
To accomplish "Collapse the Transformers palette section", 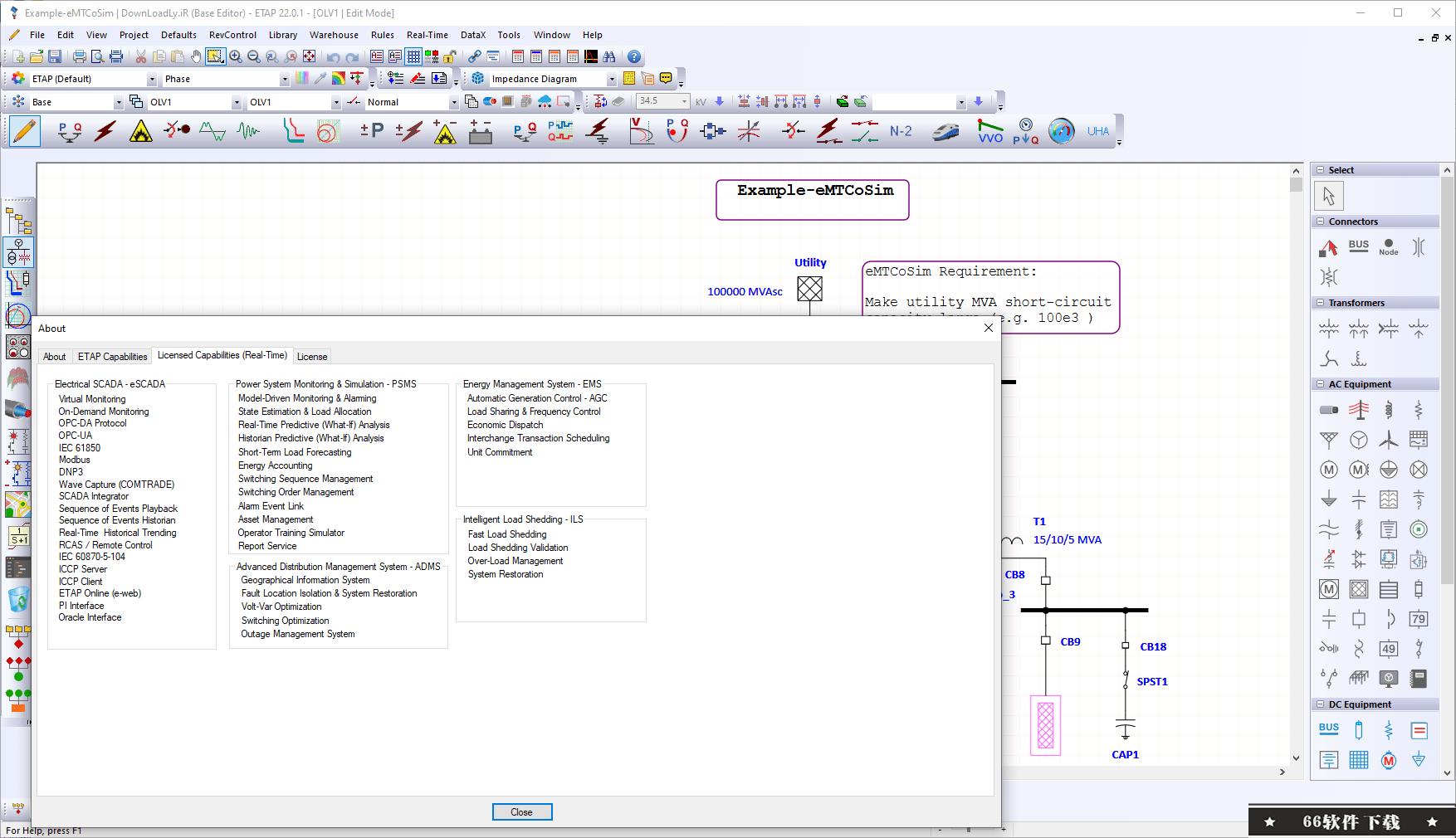I will 1321,303.
